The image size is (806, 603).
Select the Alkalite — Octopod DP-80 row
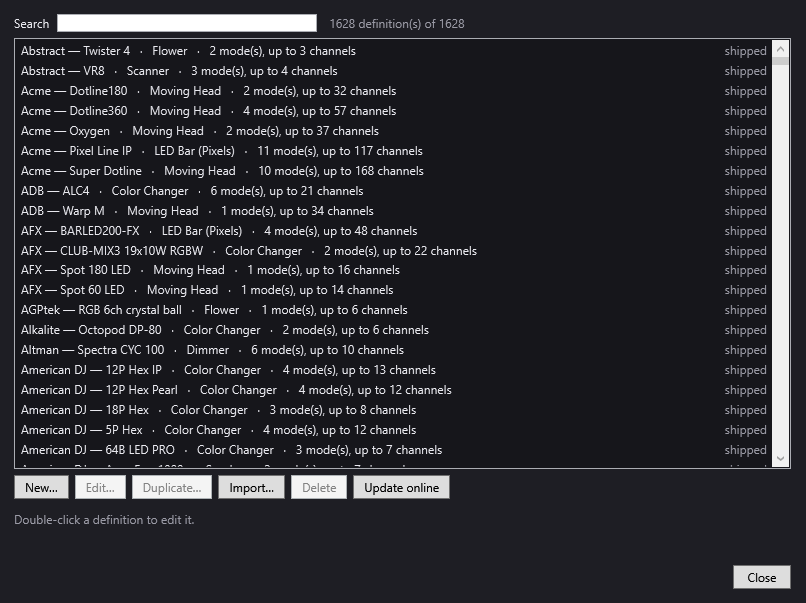(x=393, y=330)
